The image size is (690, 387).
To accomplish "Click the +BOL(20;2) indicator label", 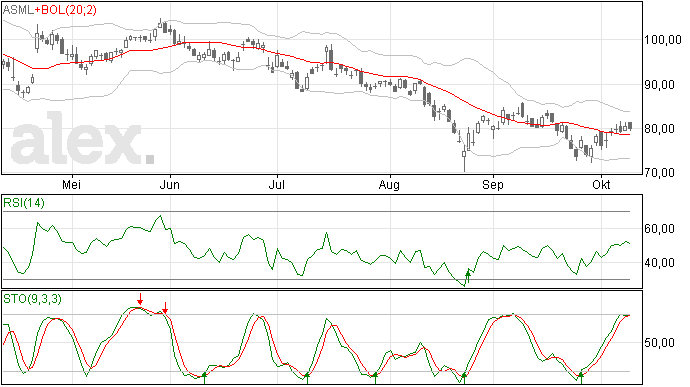I will point(66,10).
